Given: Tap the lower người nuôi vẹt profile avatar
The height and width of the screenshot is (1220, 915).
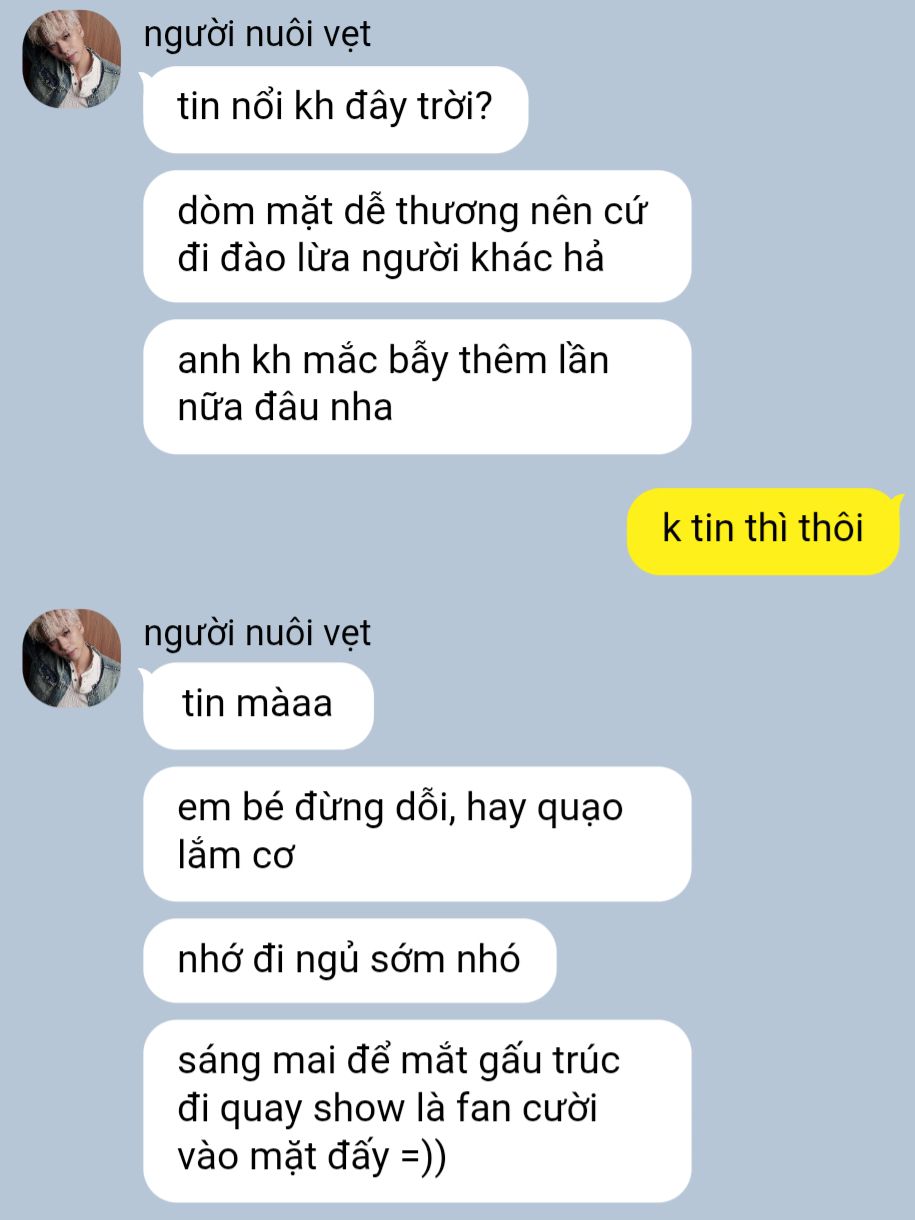Looking at the screenshot, I should click(72, 658).
